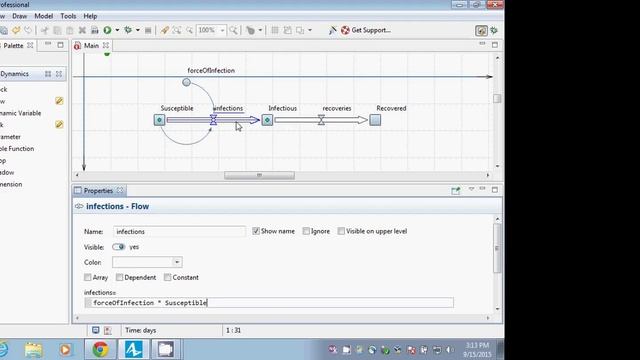640x360 pixels.
Task: Click the Paste toolbar icon
Action: [x=70, y=30]
